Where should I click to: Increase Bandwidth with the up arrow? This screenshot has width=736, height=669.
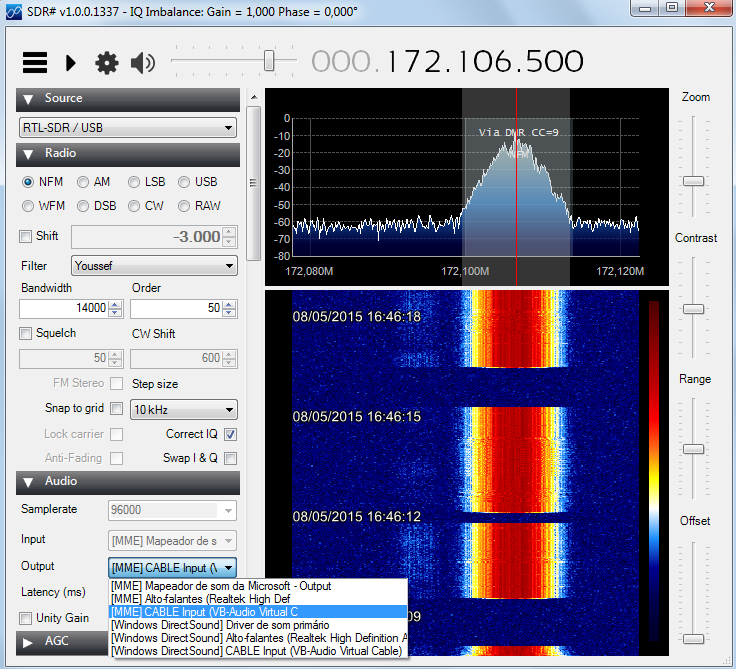[x=115, y=305]
